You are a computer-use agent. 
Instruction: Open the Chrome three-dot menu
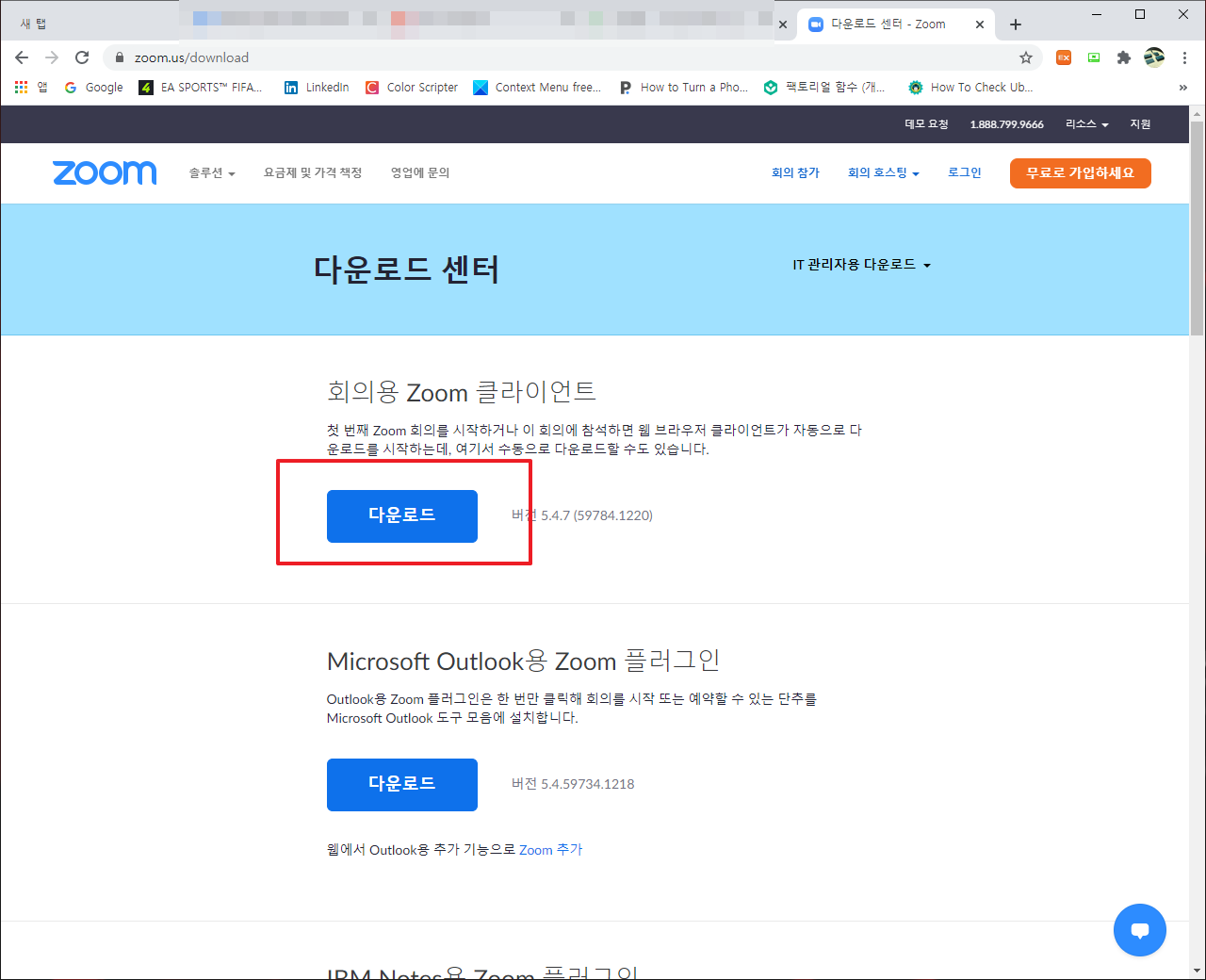1184,57
